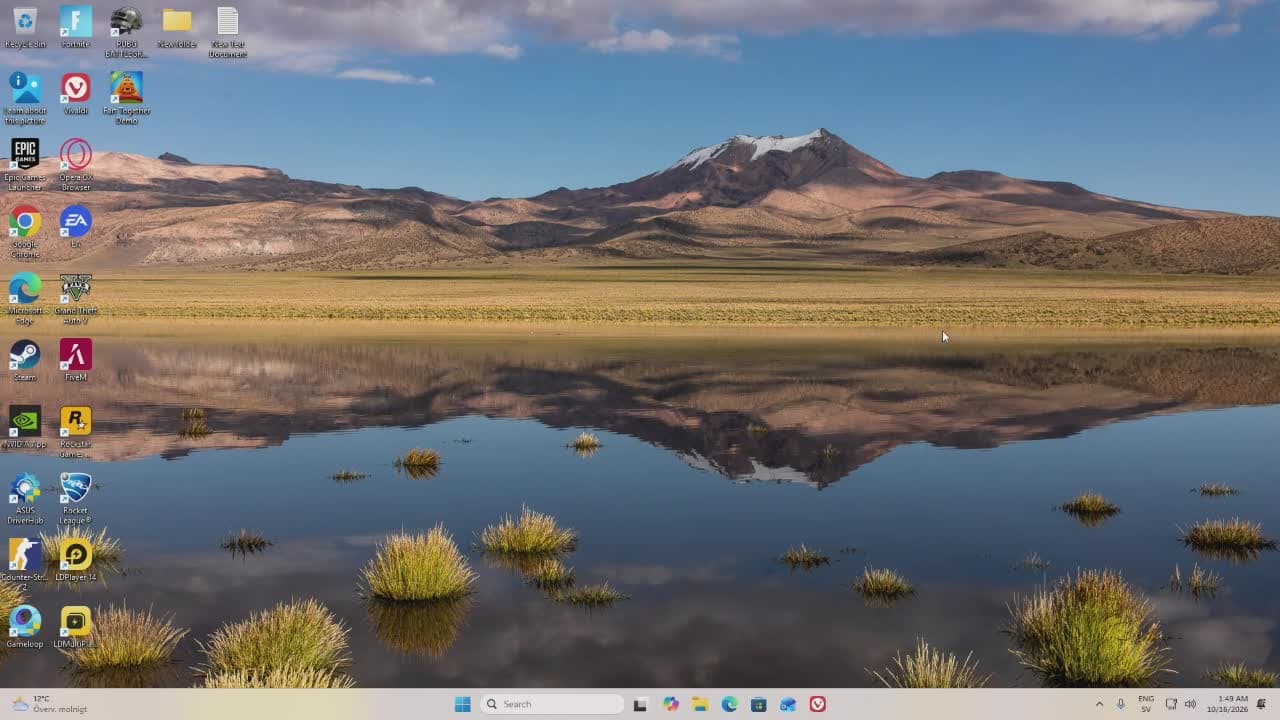Launch Vivaldi from the taskbar
Screen dimensions: 1280x720
coord(818,704)
